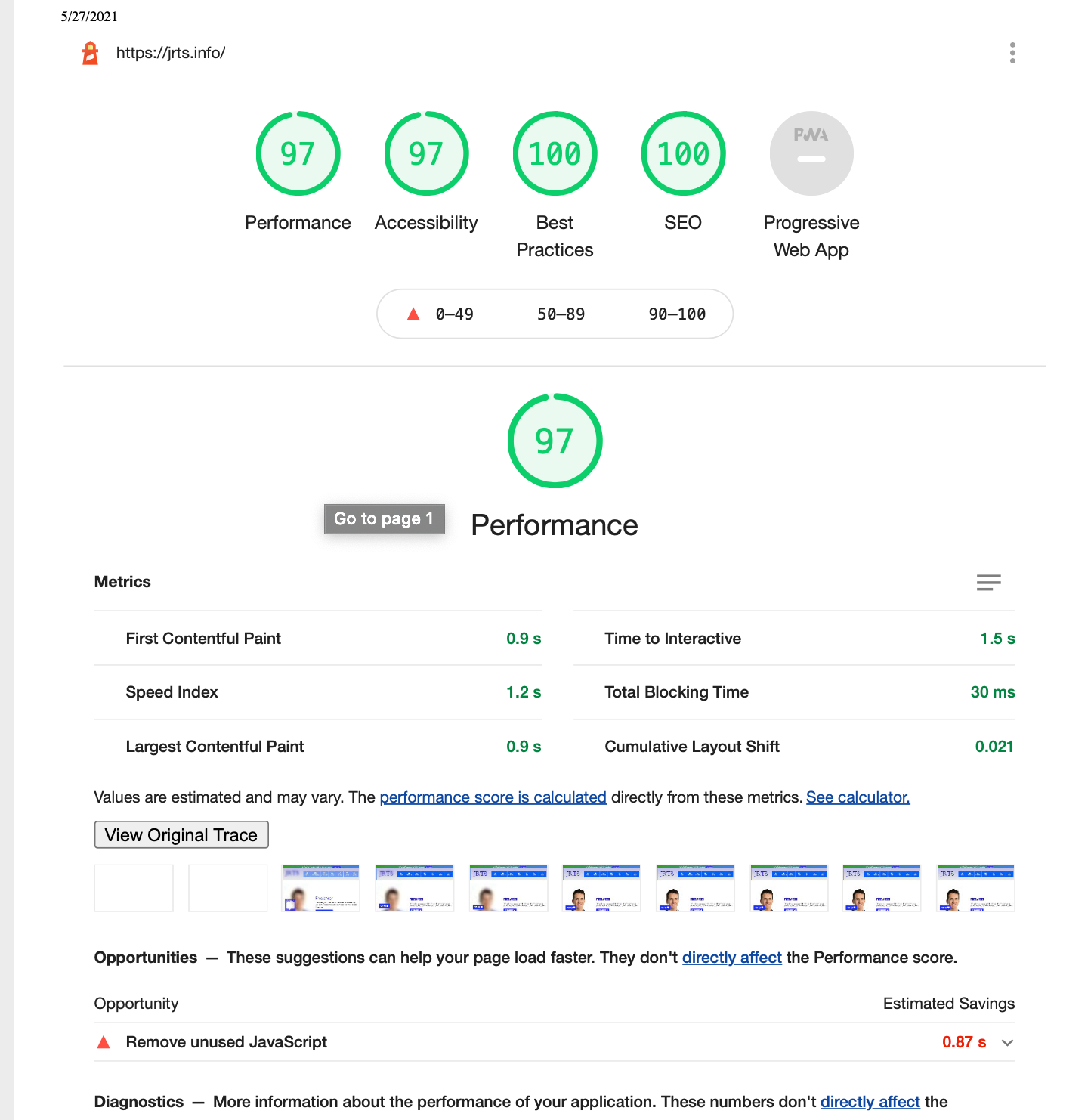Screen dimensions: 1091x1120
Task: Click the Remove unused JavaScript opportunity row
Action: pyautogui.click(x=555, y=1042)
